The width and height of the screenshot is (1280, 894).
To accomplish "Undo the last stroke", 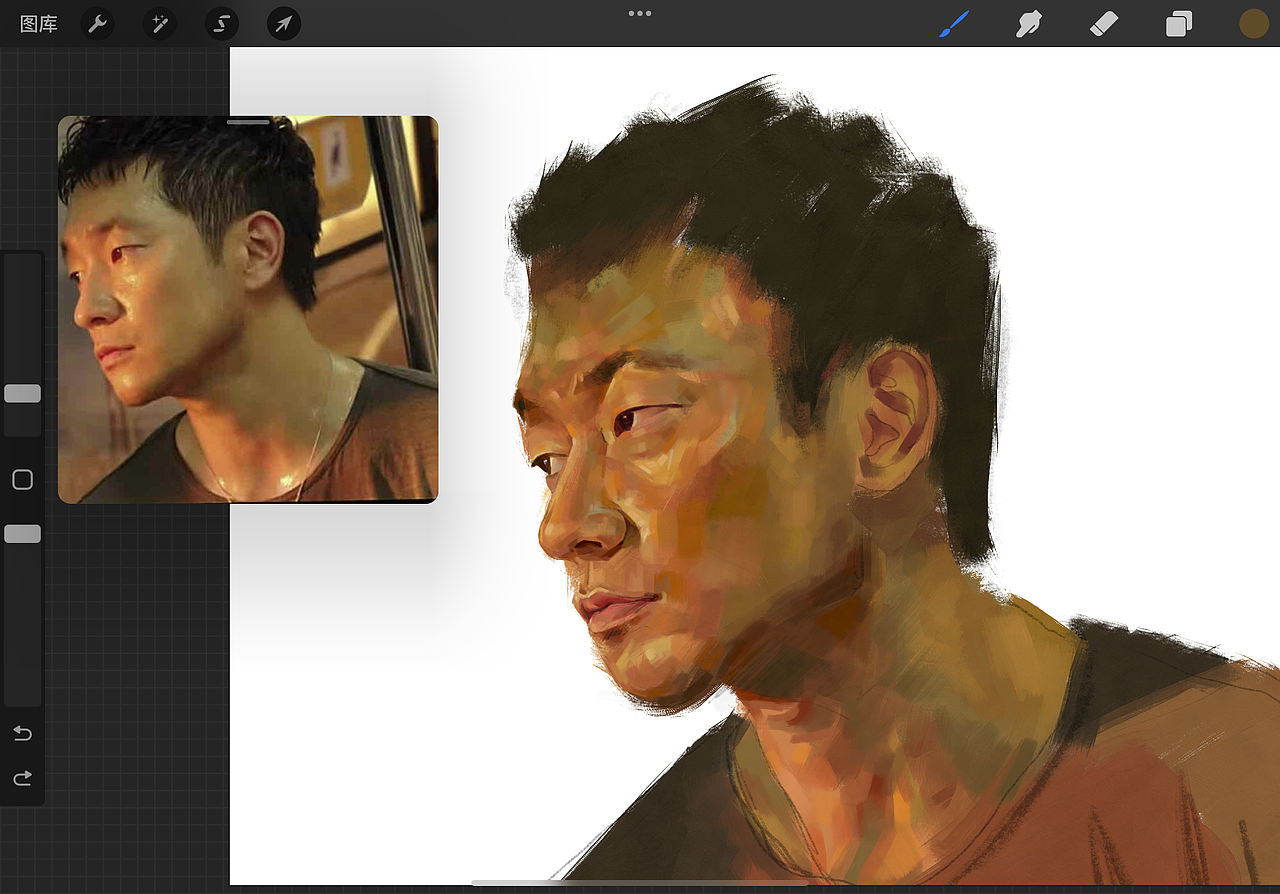I will 22,734.
